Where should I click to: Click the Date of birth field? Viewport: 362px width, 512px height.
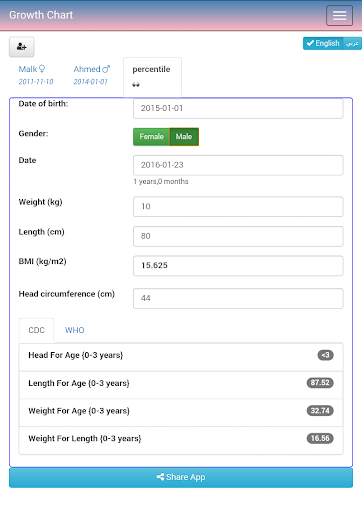pos(238,108)
